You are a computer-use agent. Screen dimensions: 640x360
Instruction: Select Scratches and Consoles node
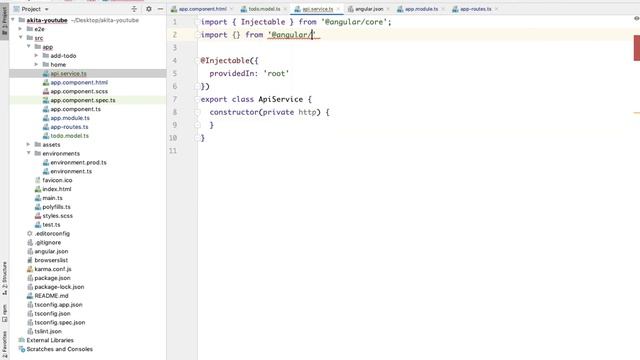click(x=60, y=349)
